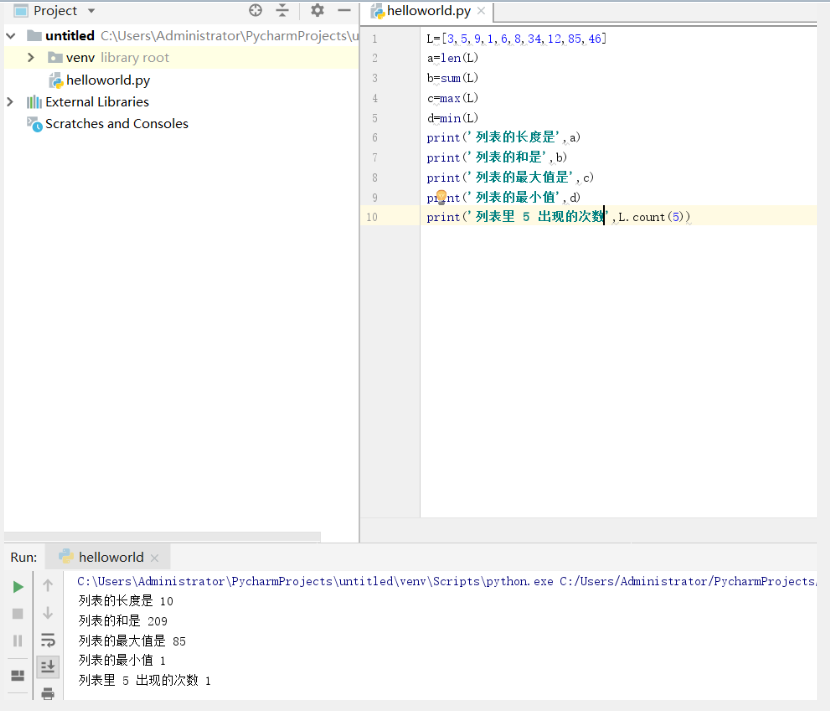830x711 pixels.
Task: Open Project panel settings gear
Action: click(317, 10)
